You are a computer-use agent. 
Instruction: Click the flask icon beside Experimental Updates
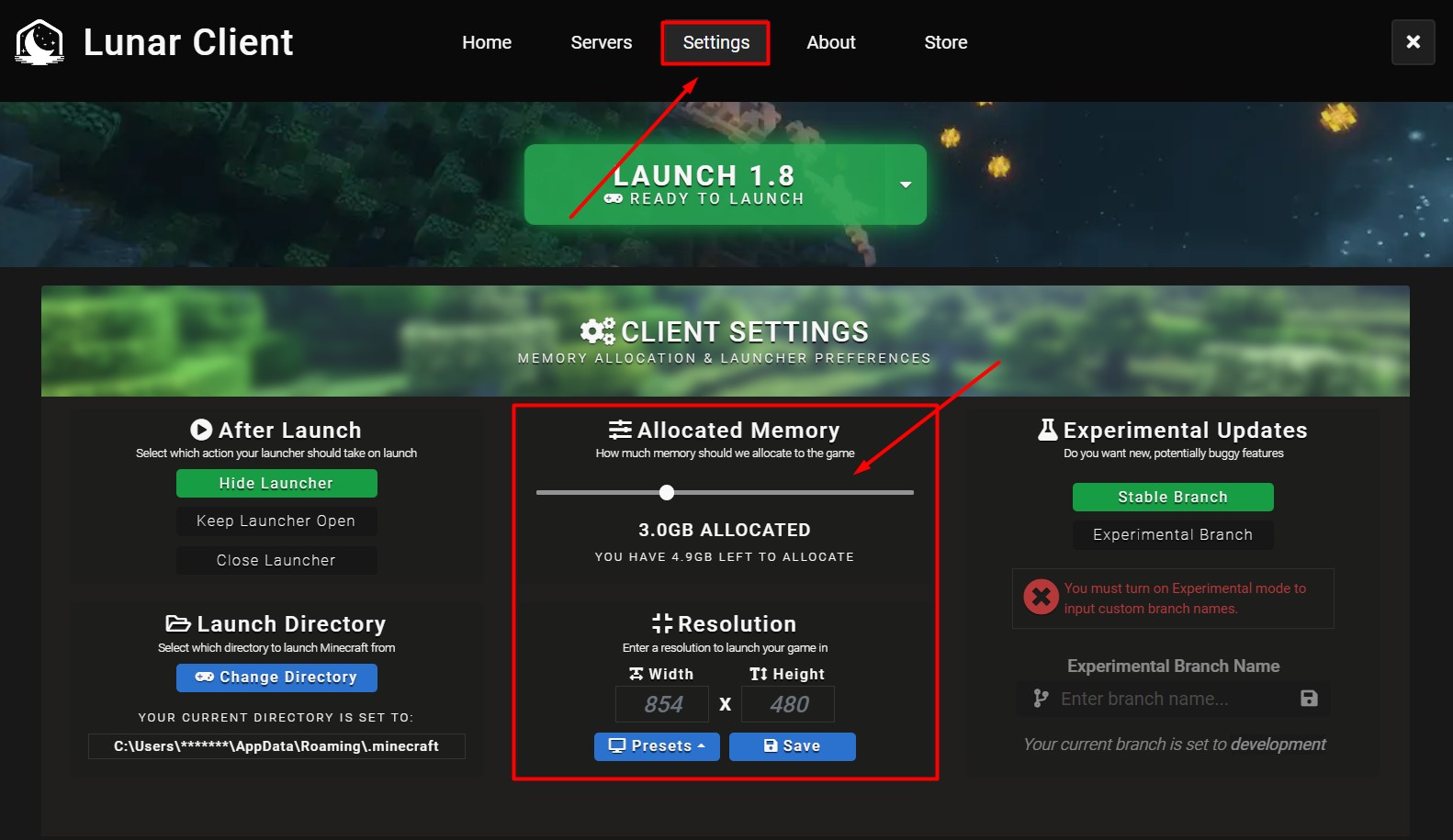coord(1048,430)
